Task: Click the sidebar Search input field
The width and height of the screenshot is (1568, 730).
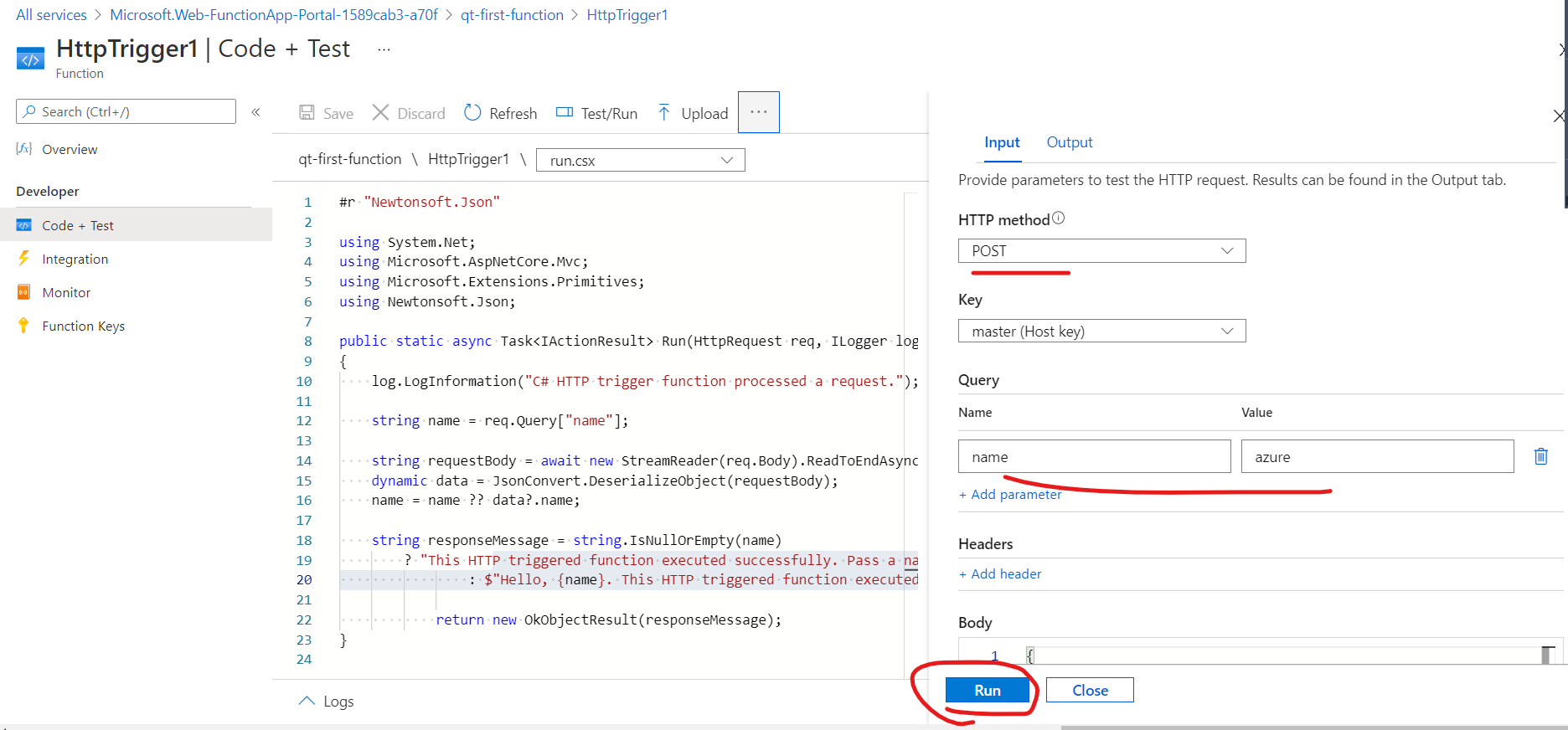Action: pyautogui.click(x=126, y=111)
